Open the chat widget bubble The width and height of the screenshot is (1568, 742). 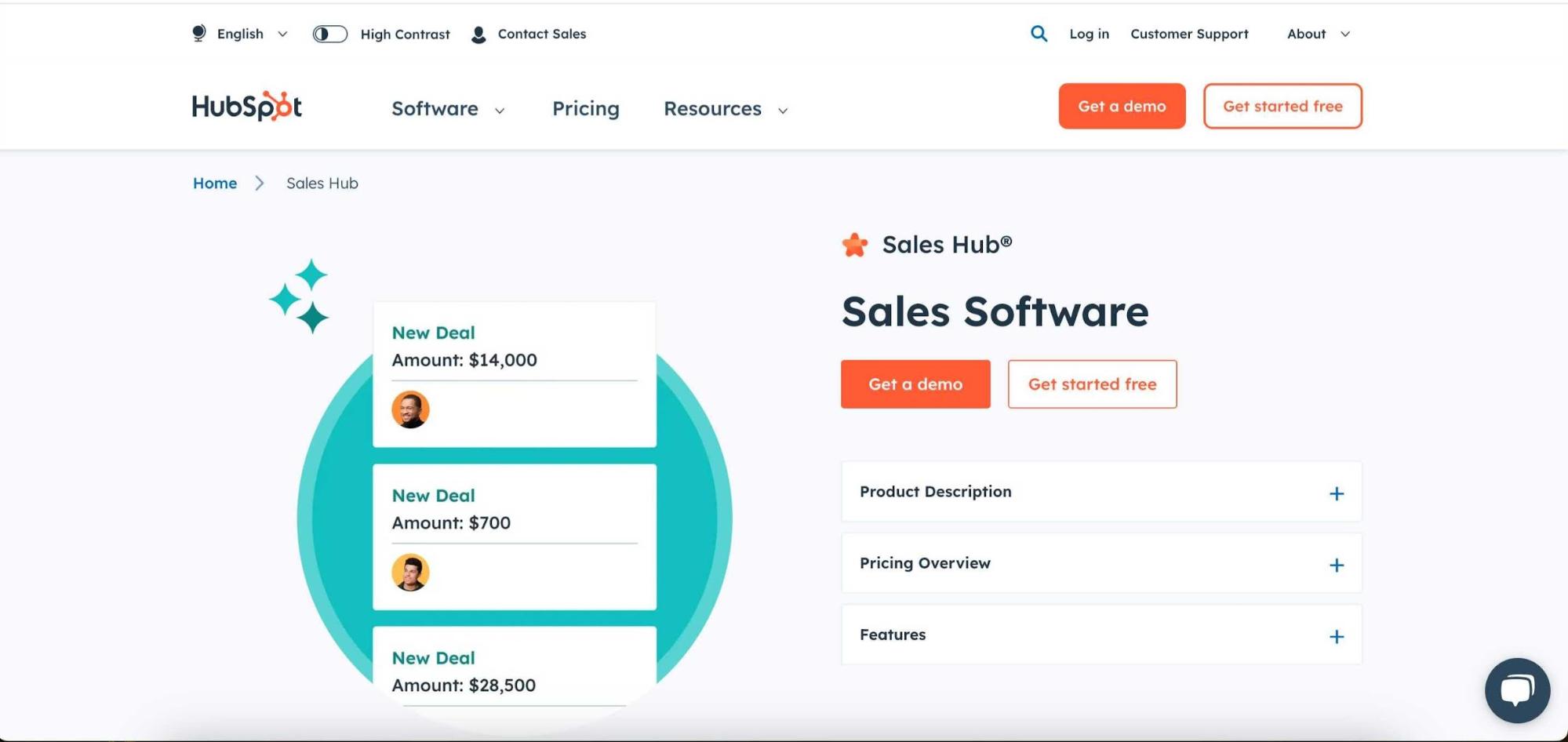(1516, 690)
